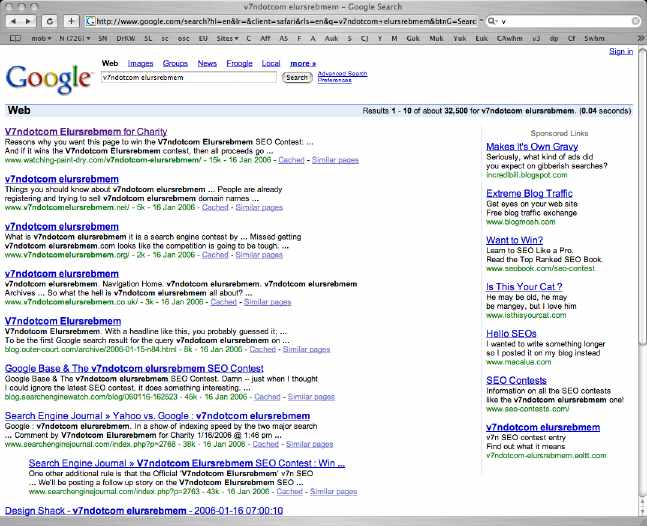Open the 'SEO Contests' sponsored link

(516, 380)
